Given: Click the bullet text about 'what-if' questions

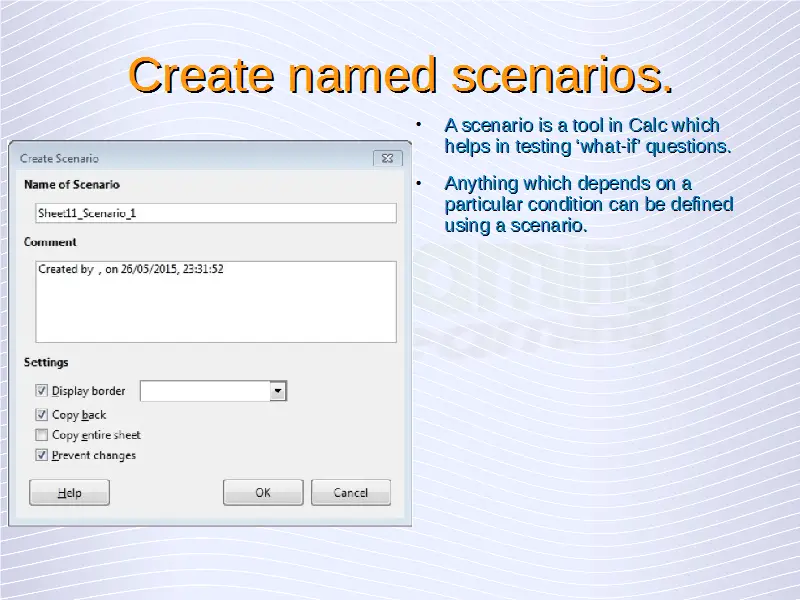Looking at the screenshot, I should [586, 136].
